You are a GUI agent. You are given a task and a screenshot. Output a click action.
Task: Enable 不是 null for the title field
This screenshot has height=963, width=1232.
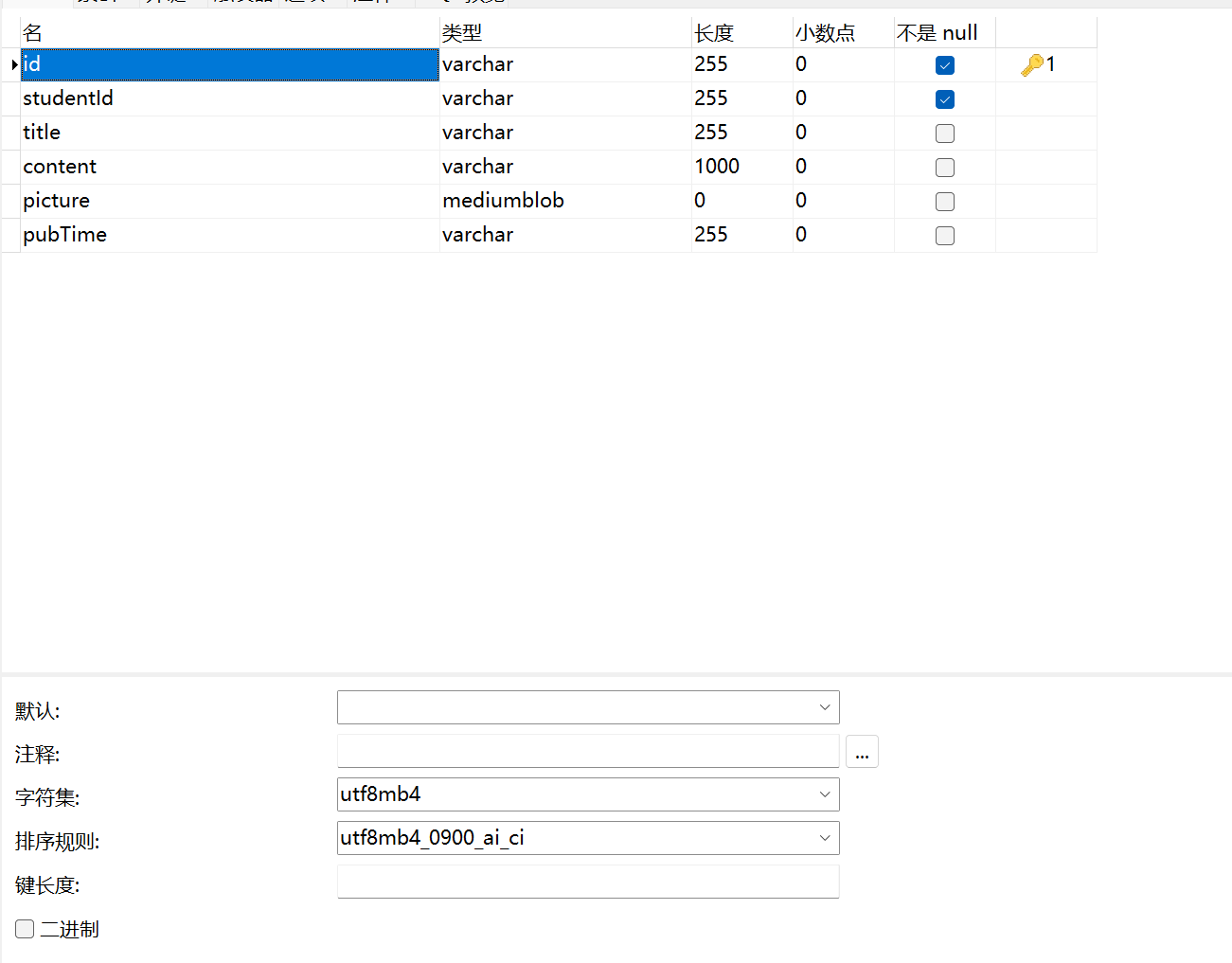[944, 133]
